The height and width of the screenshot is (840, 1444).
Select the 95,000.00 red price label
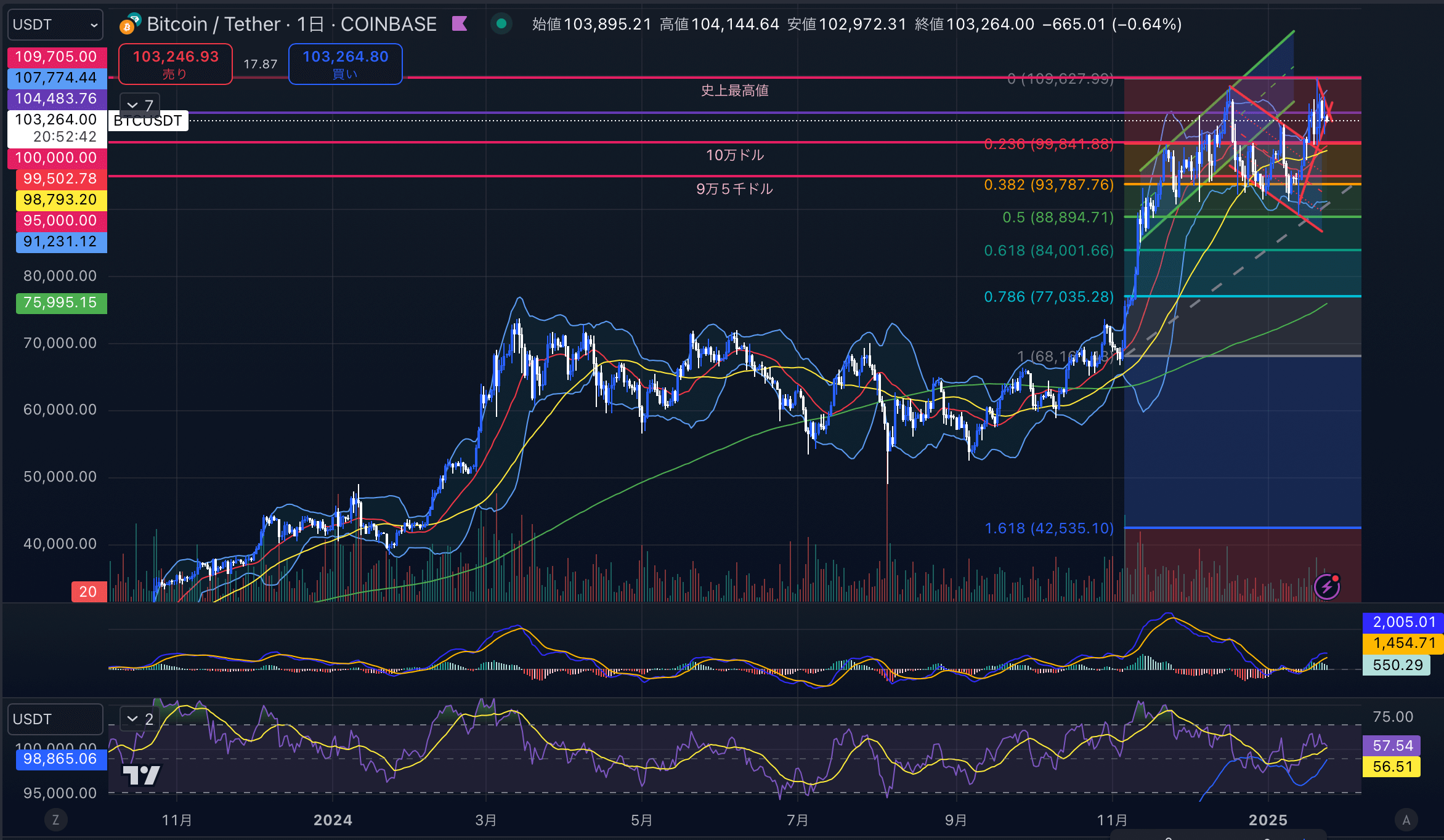point(61,221)
